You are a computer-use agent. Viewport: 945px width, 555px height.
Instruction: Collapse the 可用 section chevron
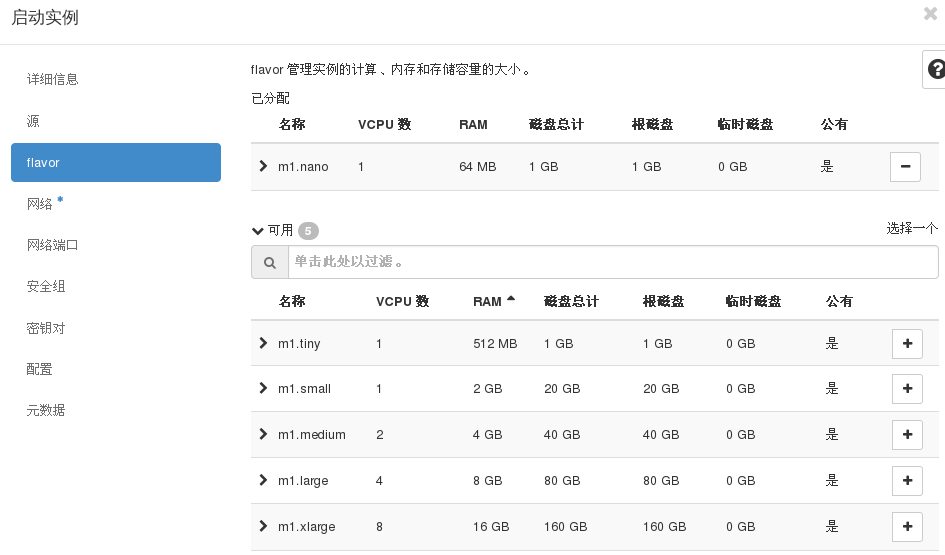coord(257,231)
